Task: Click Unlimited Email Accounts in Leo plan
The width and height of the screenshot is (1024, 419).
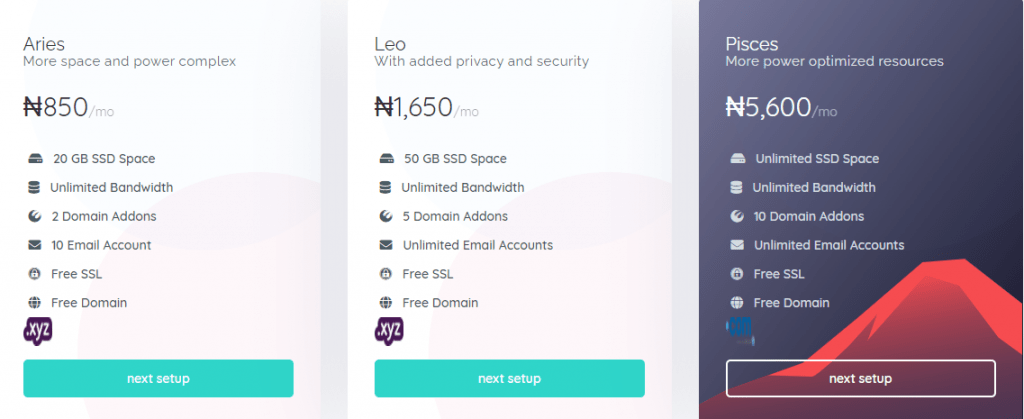Action: tap(478, 245)
